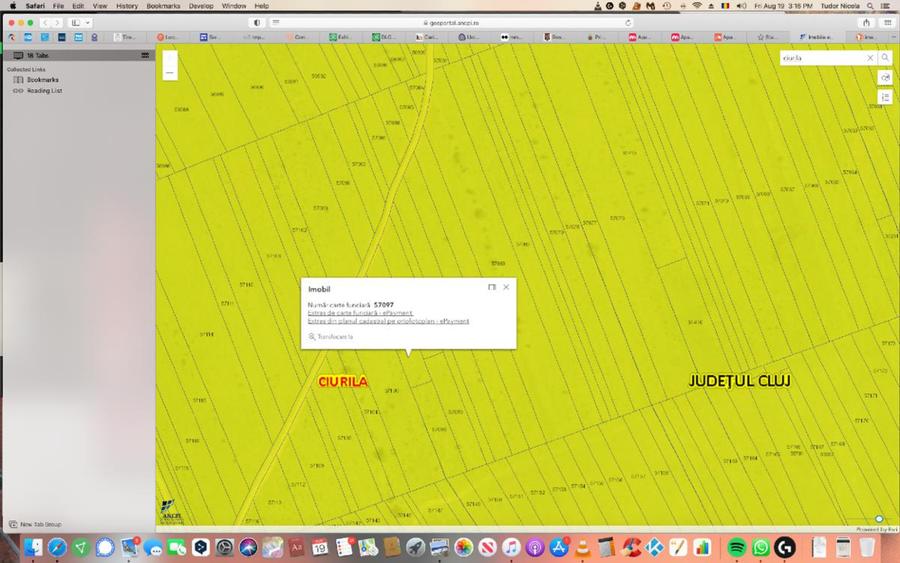Image resolution: width=900 pixels, height=563 pixels.
Task: Open the Develop menu
Action: pyautogui.click(x=201, y=6)
